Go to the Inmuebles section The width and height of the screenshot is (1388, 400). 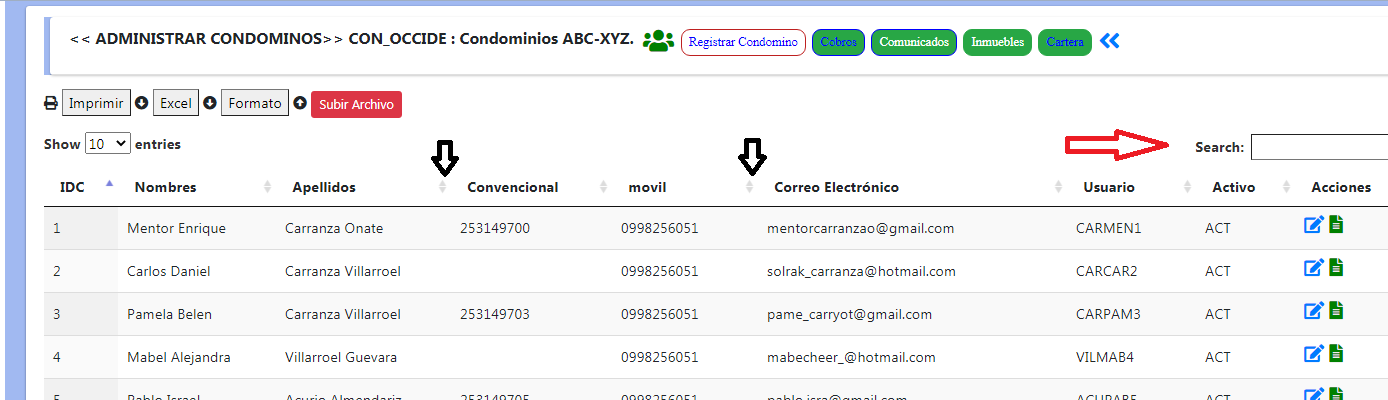tap(998, 43)
